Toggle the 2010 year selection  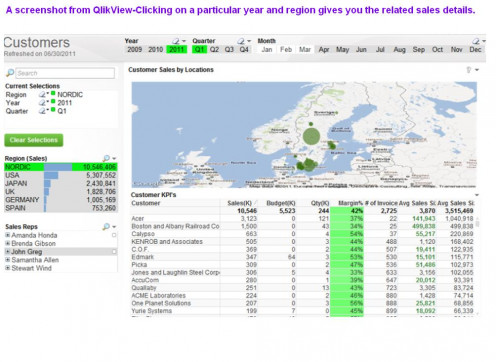point(155,50)
